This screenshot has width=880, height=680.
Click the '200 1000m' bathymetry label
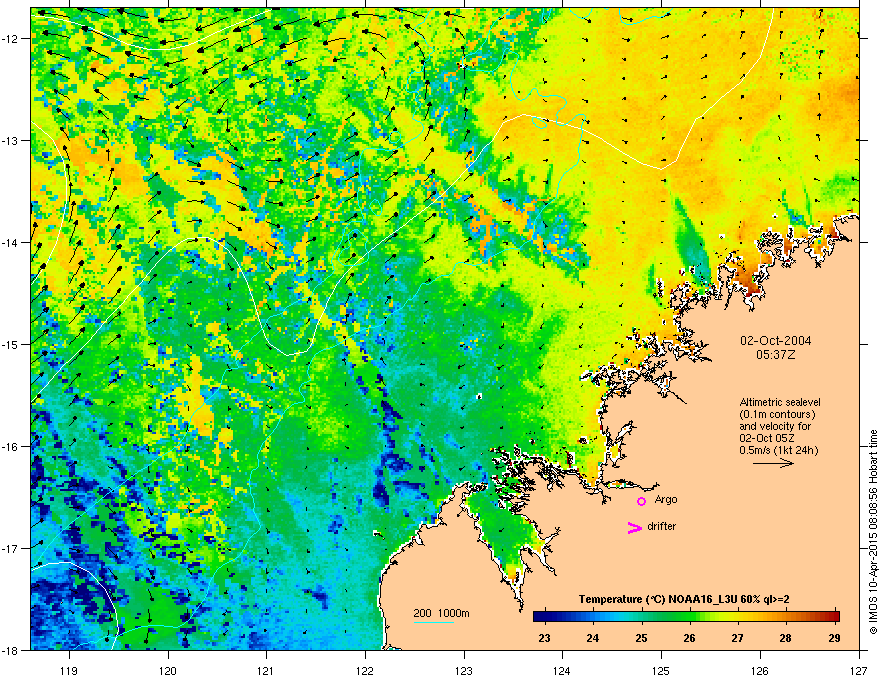441,613
